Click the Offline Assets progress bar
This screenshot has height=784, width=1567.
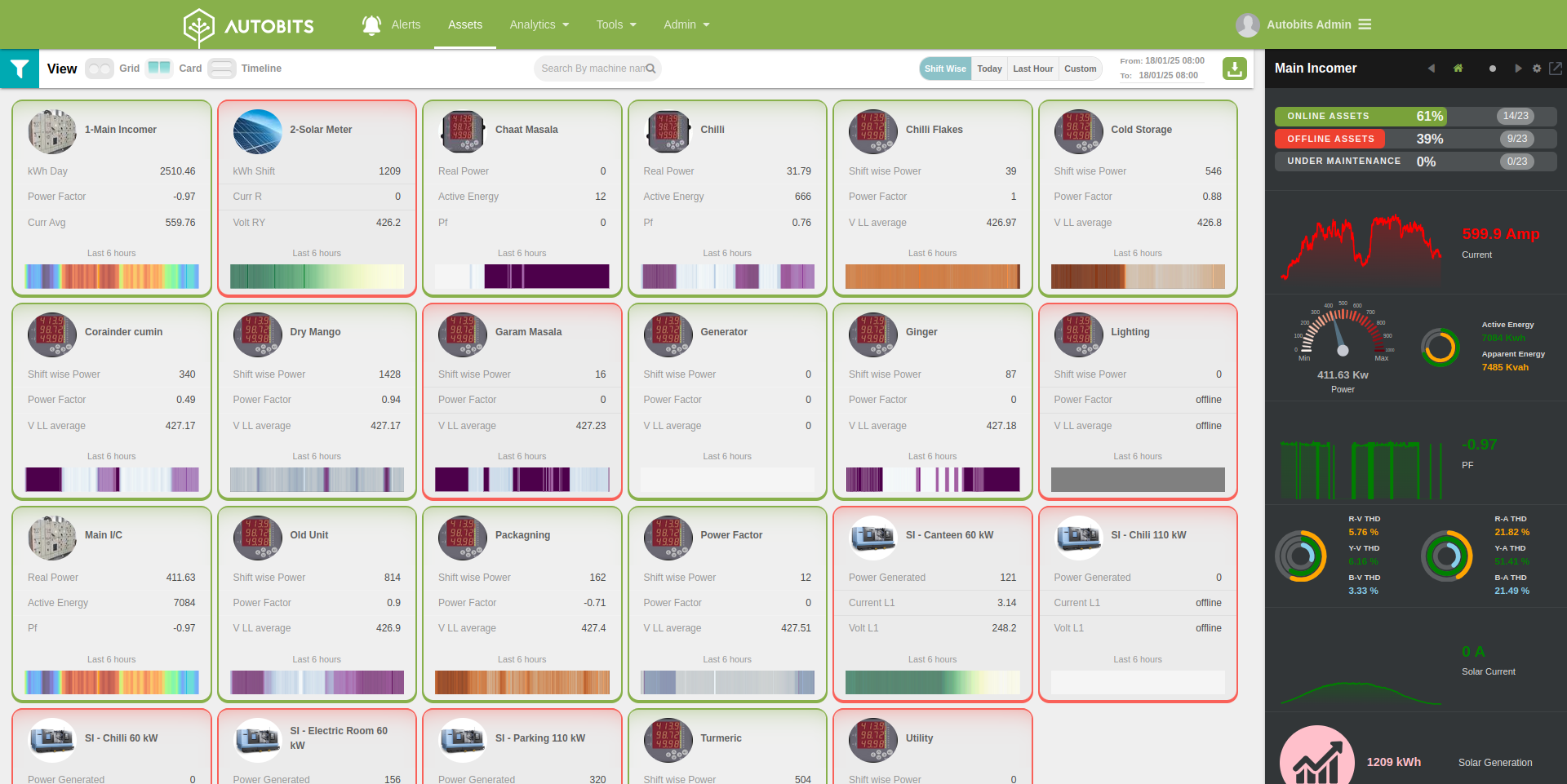coord(1416,139)
